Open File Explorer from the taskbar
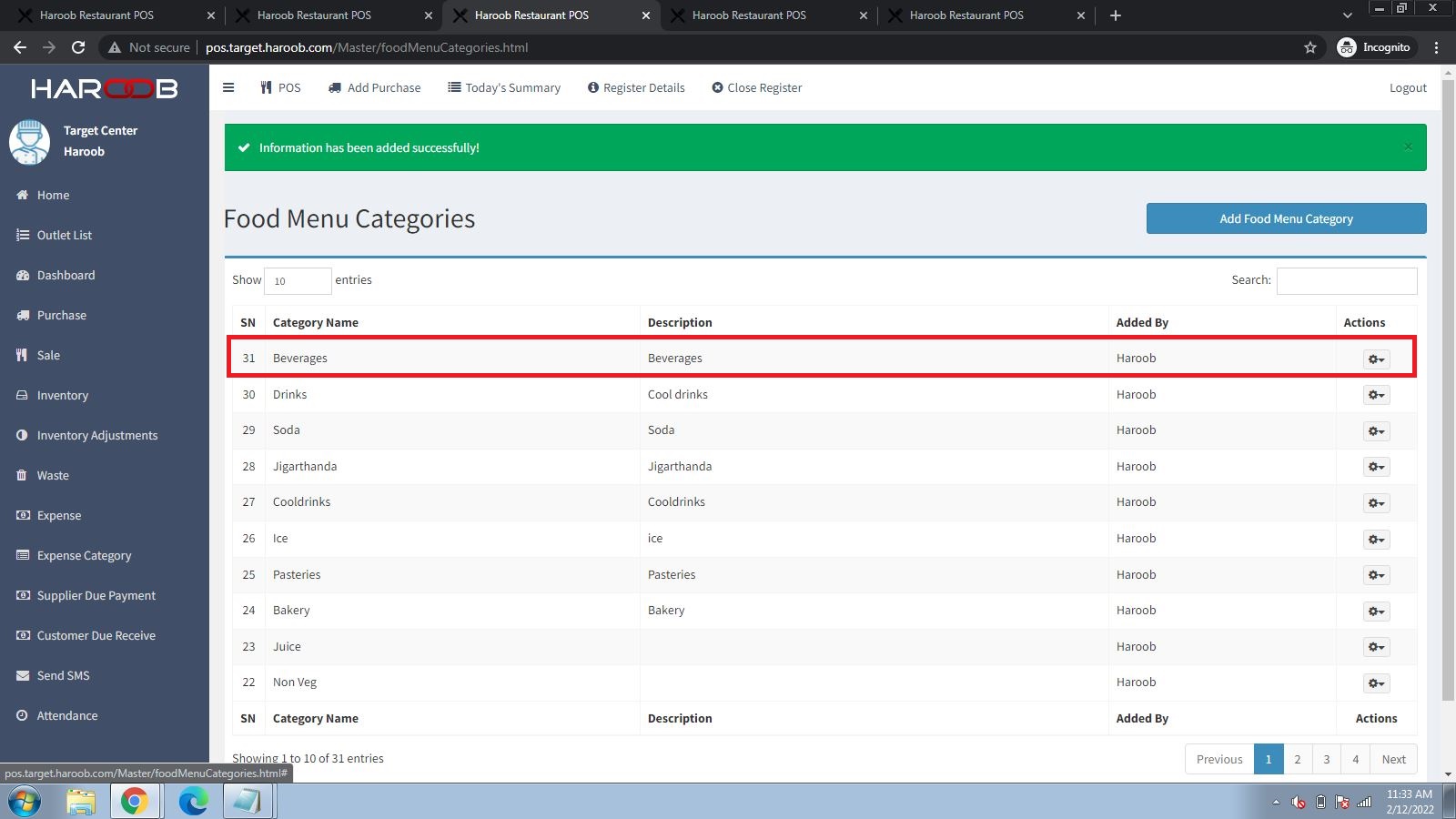Screen dimensions: 1456x819 [x=81, y=802]
